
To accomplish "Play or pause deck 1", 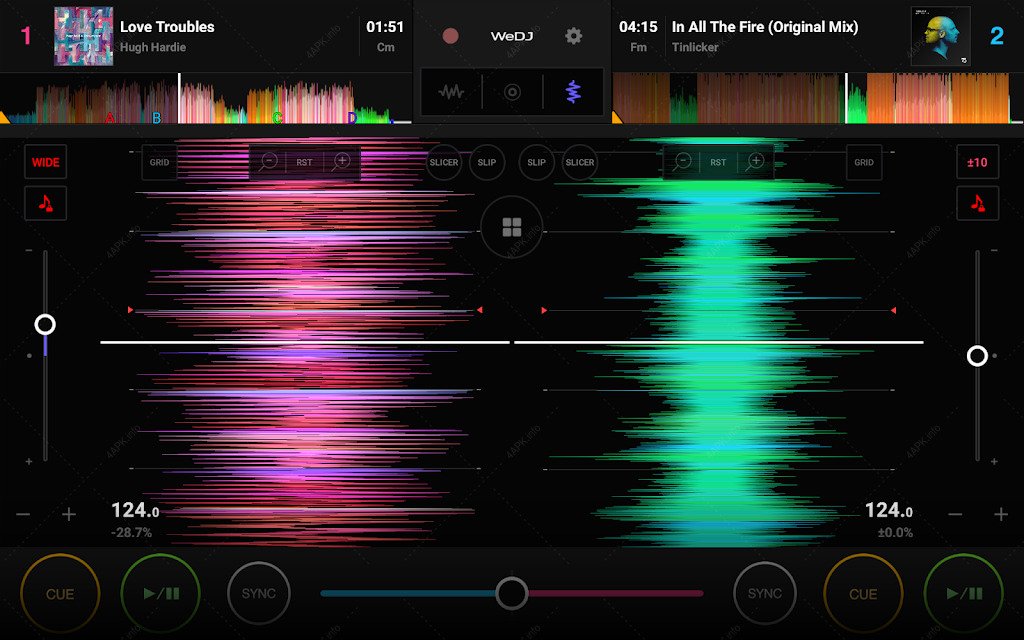I will tap(161, 594).
